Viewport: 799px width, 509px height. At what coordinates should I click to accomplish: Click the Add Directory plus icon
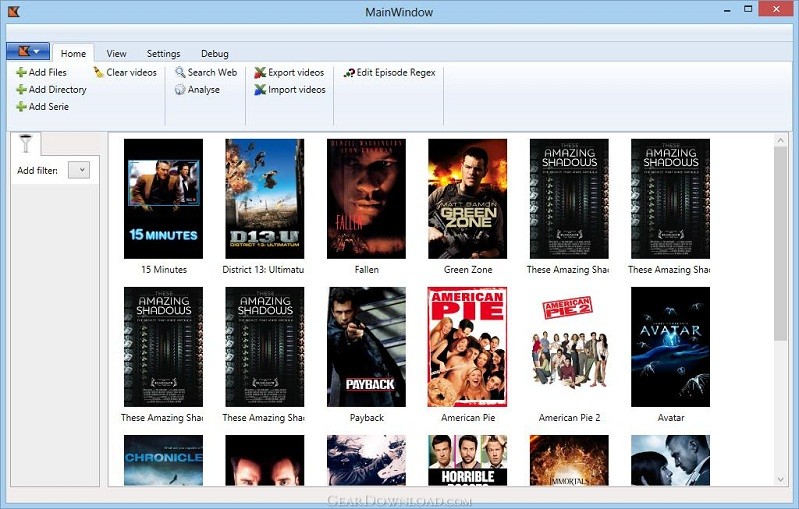pyautogui.click(x=21, y=90)
